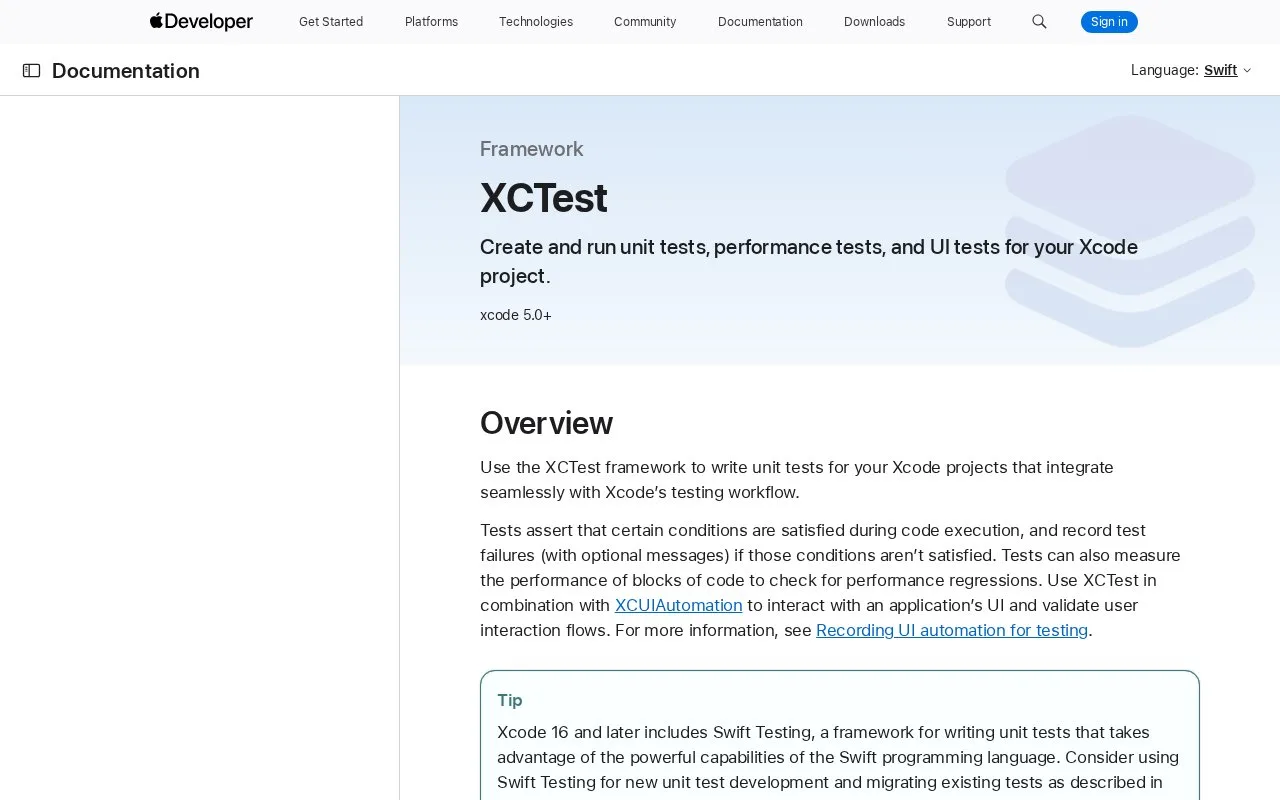The image size is (1280, 800).
Task: Click the Tip label in callout
Action: 510,700
